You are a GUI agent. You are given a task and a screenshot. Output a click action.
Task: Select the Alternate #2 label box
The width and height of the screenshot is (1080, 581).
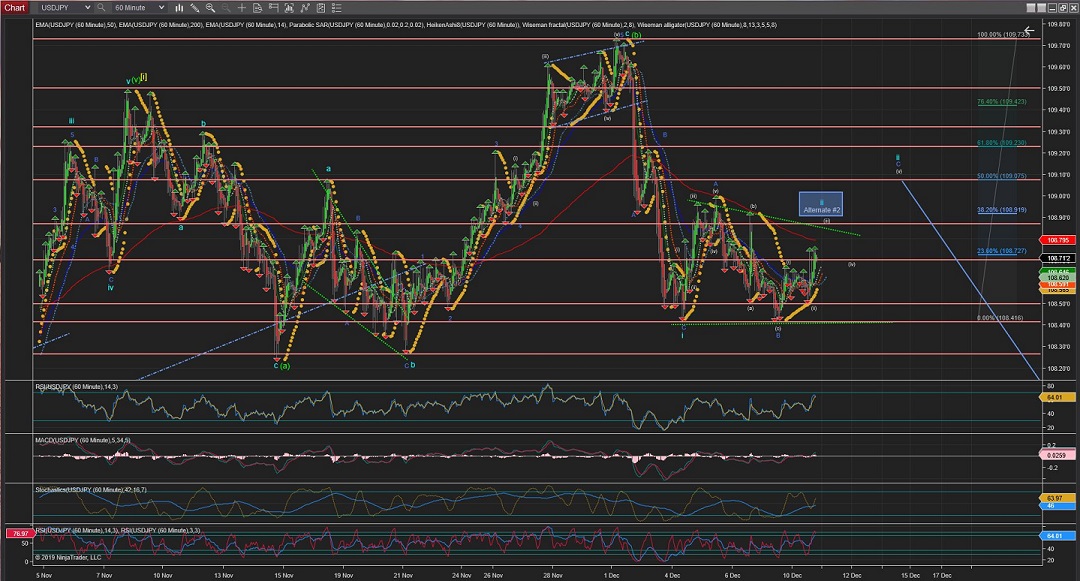pyautogui.click(x=821, y=204)
